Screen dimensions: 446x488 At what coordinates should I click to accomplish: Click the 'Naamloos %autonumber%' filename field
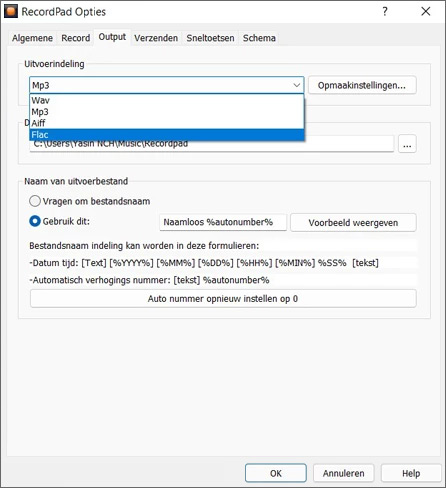click(223, 222)
